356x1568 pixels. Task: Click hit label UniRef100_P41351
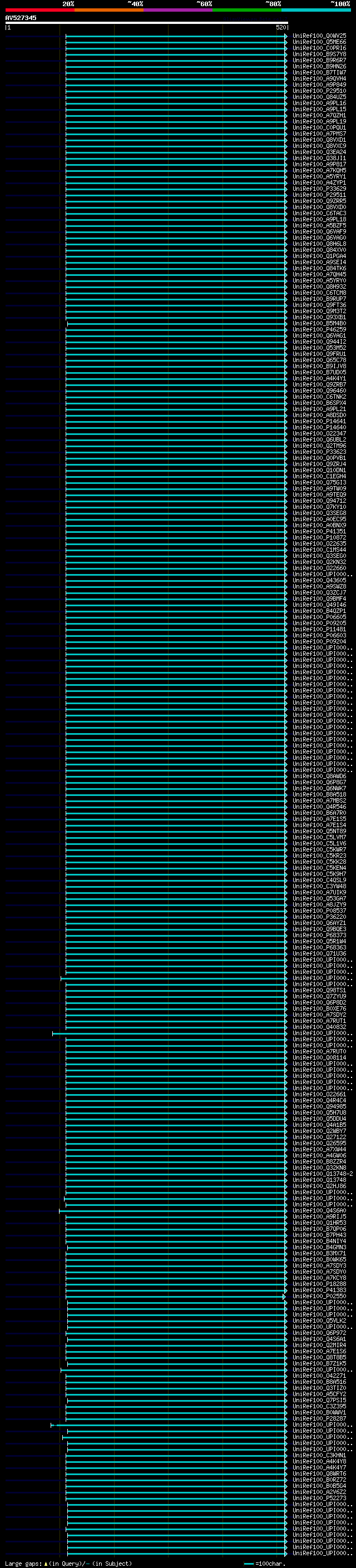(319, 531)
